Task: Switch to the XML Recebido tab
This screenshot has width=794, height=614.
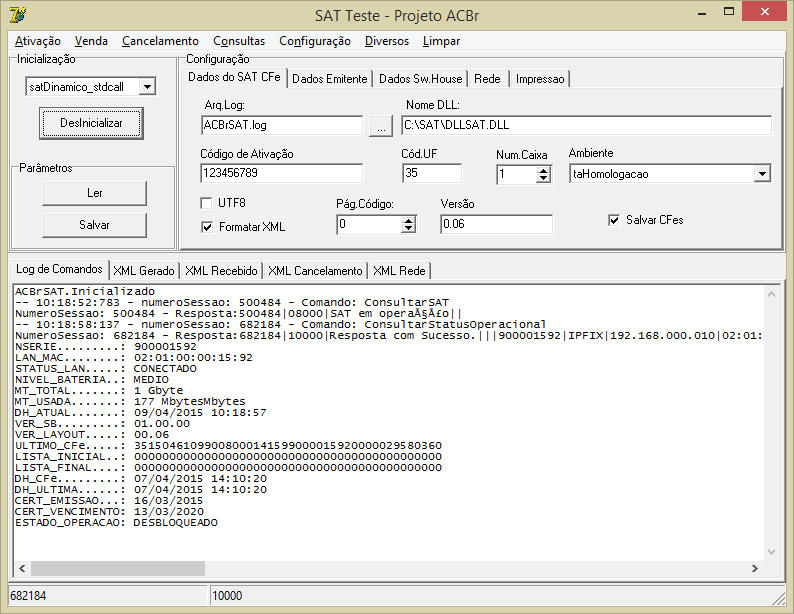Action: point(221,271)
